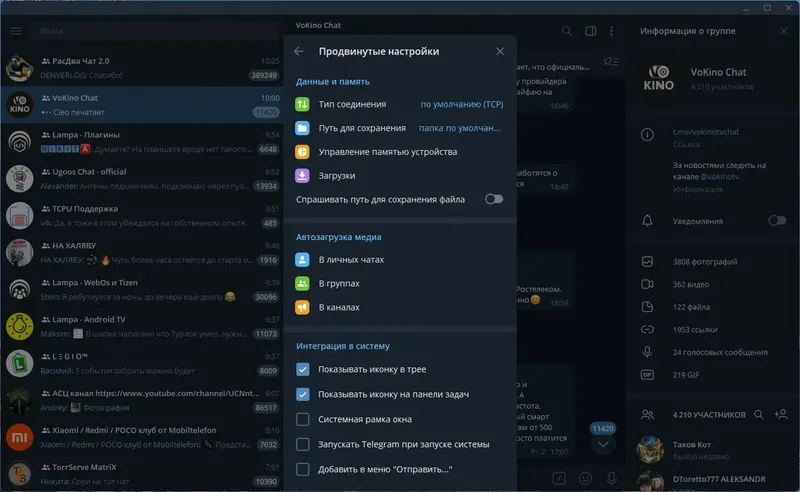Screen dimensions: 800x492
Task: Add member using the plus-person icon
Action: (781, 414)
